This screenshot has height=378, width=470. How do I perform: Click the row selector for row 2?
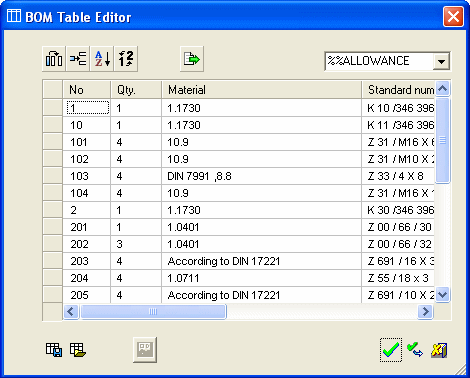pos(53,210)
